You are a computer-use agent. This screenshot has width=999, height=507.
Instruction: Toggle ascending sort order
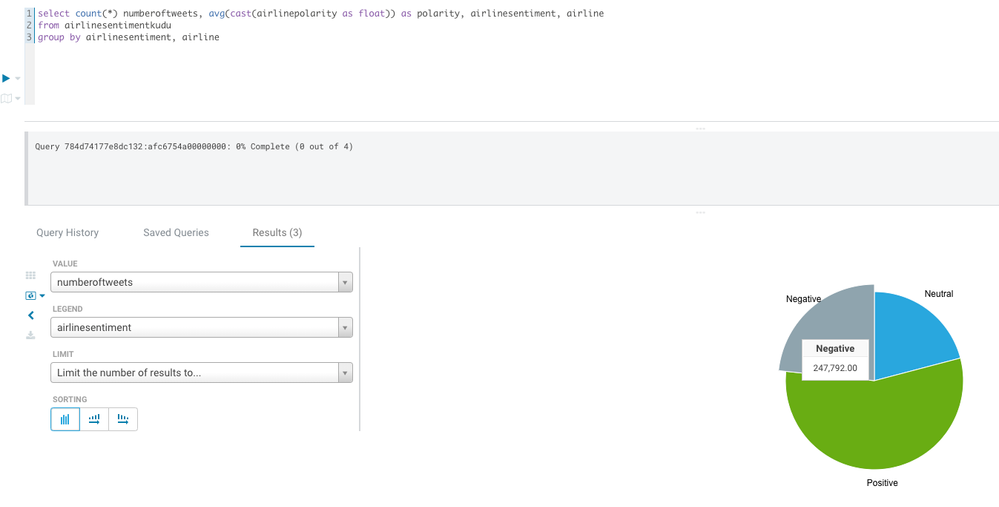tap(94, 419)
